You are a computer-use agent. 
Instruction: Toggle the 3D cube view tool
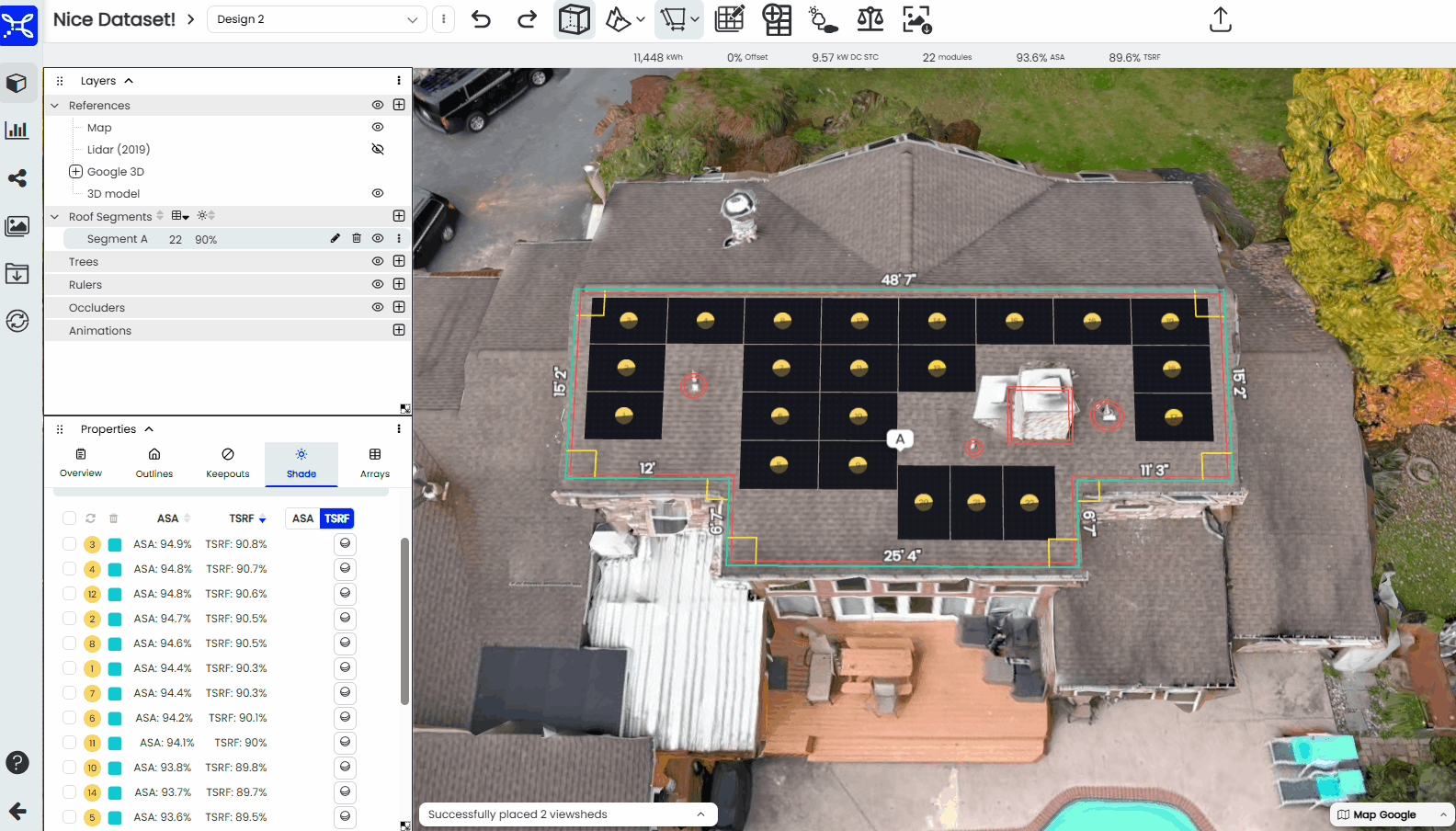(574, 19)
